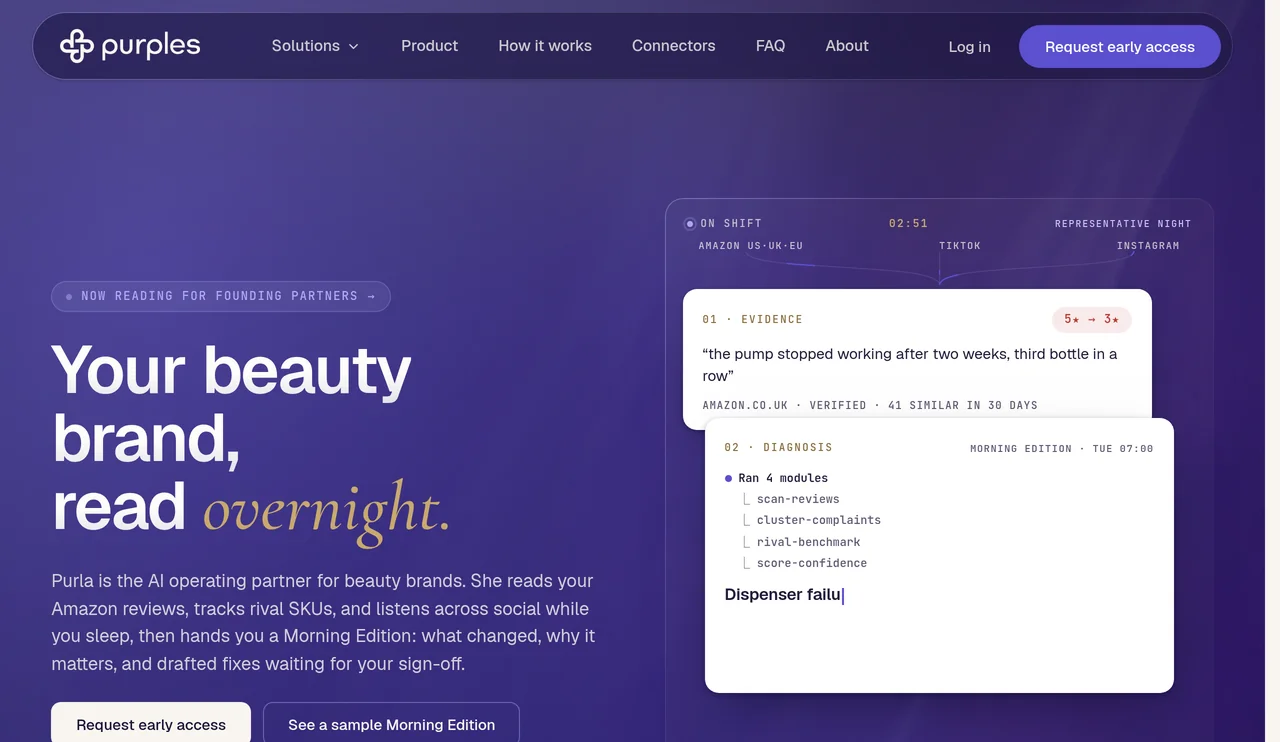Open See a sample Morning Edition
Image resolution: width=1280 pixels, height=742 pixels.
(392, 725)
